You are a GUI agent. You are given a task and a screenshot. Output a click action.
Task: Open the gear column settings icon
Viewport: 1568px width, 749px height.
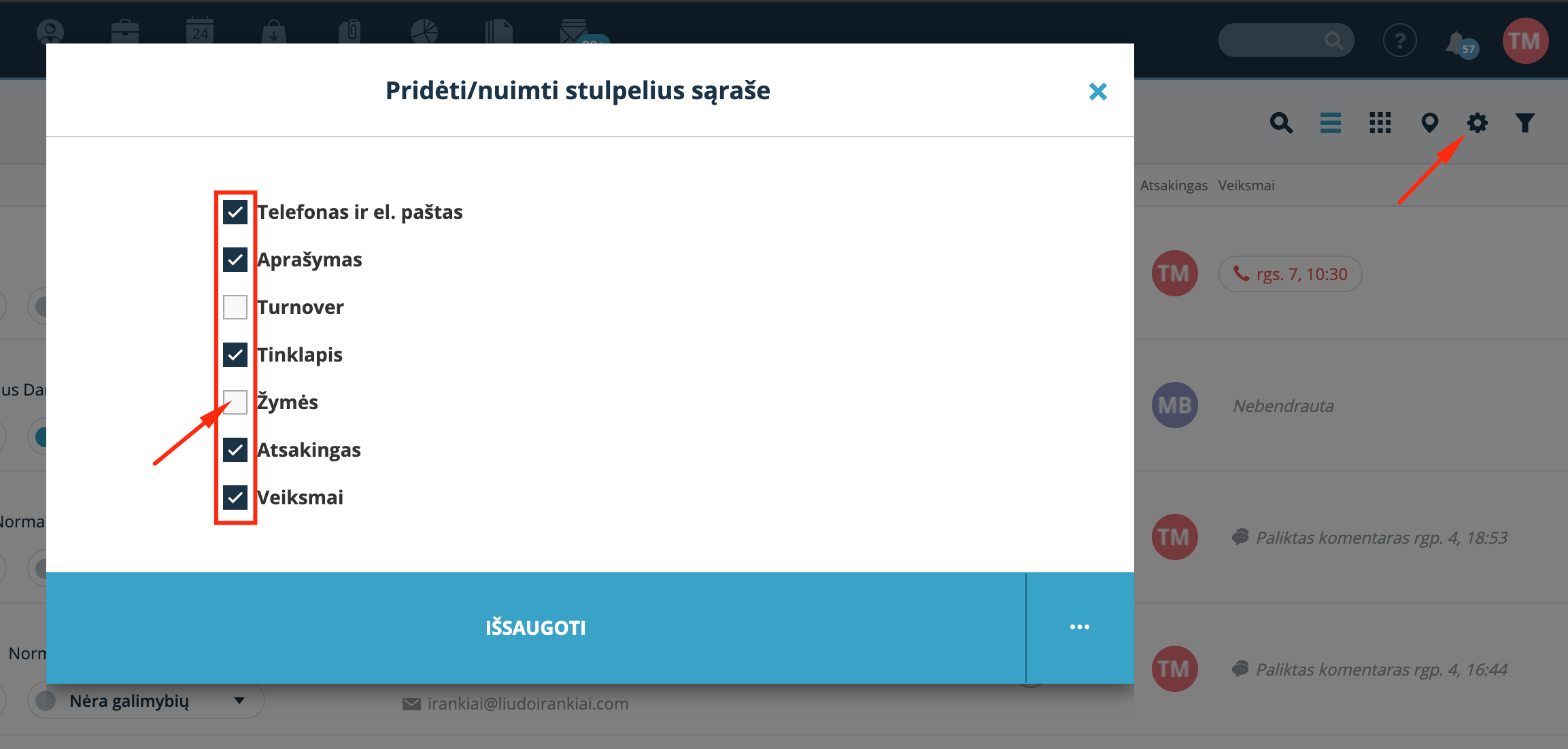(x=1477, y=123)
